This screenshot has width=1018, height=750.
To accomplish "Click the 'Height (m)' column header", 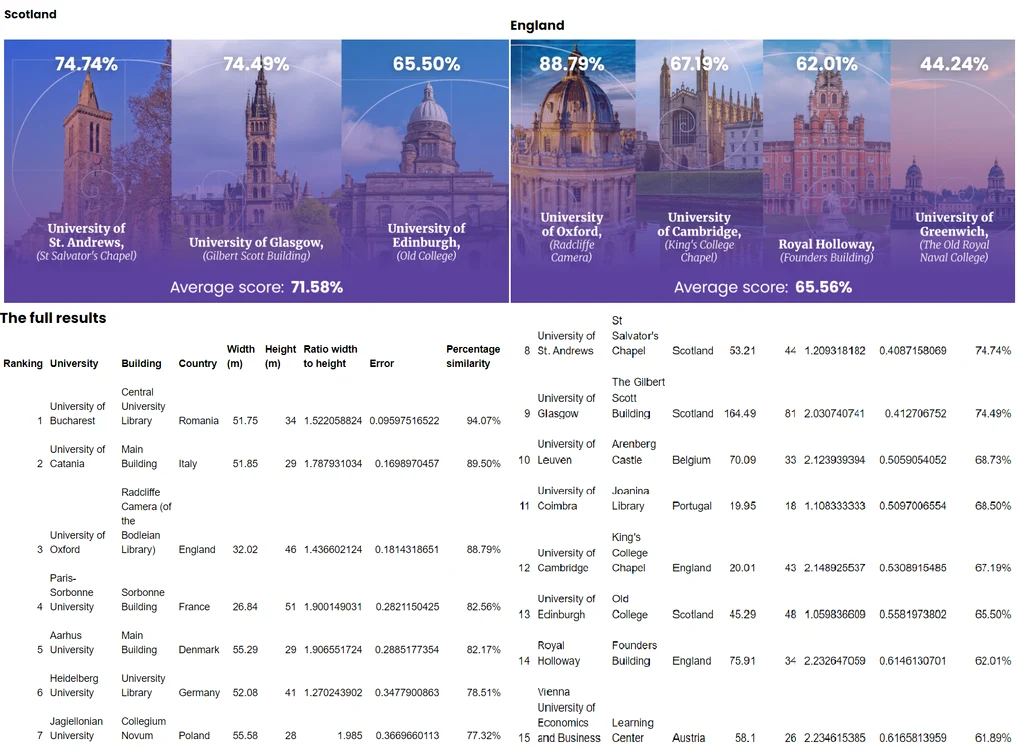I will point(280,356).
